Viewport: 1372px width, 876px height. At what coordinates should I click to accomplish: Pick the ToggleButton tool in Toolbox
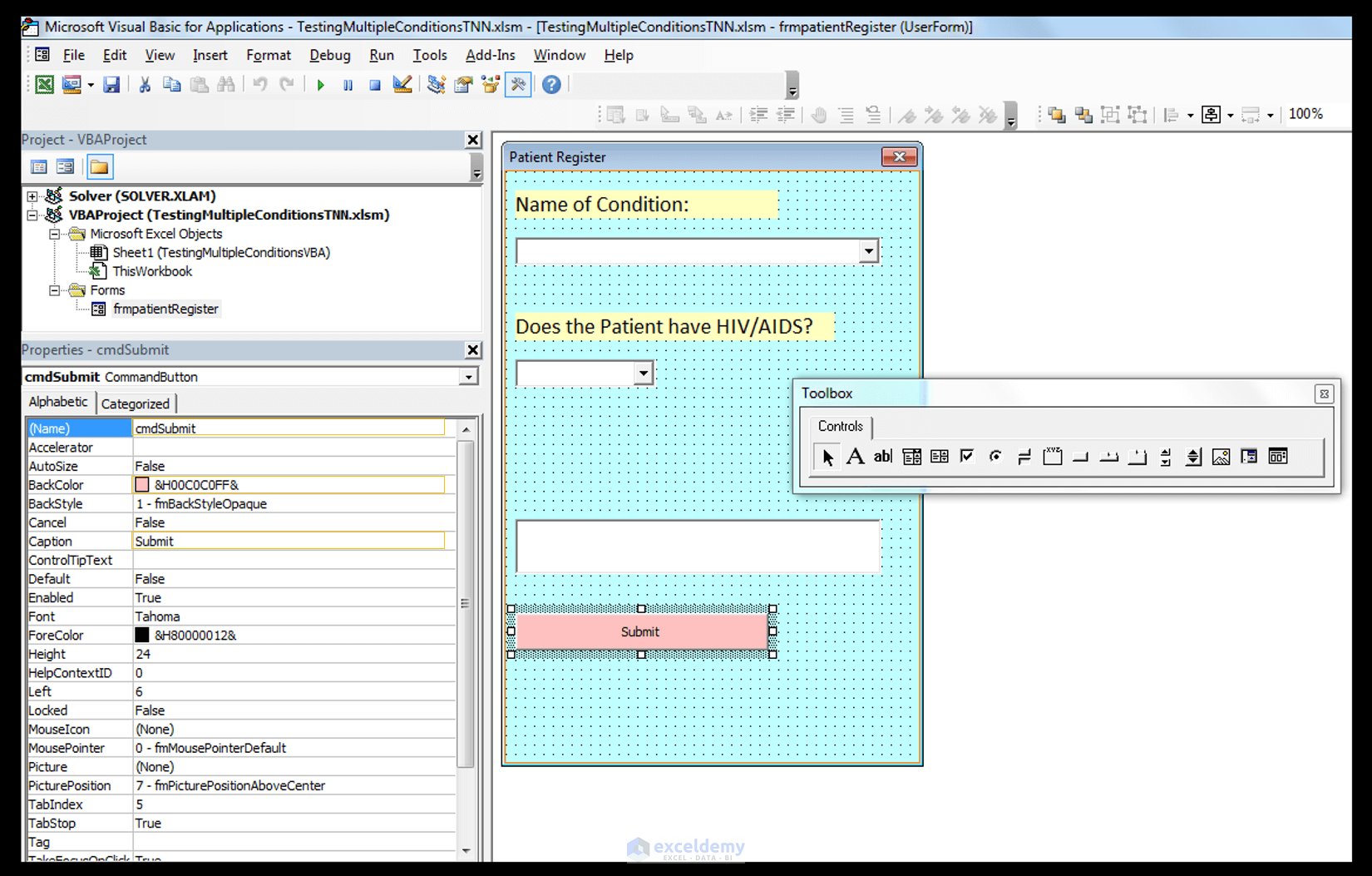1024,457
